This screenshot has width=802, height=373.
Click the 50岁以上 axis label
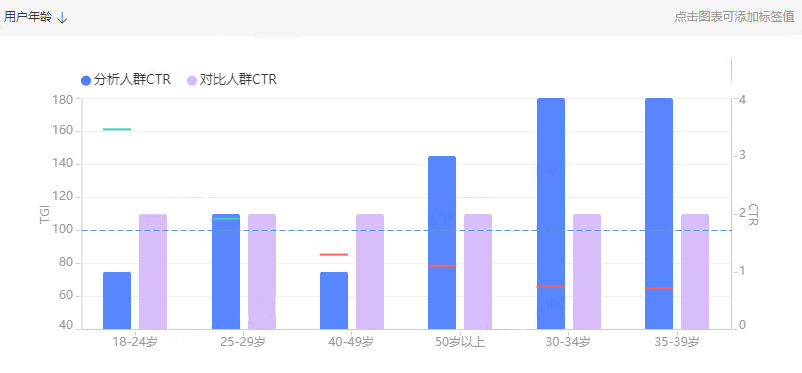(x=460, y=342)
